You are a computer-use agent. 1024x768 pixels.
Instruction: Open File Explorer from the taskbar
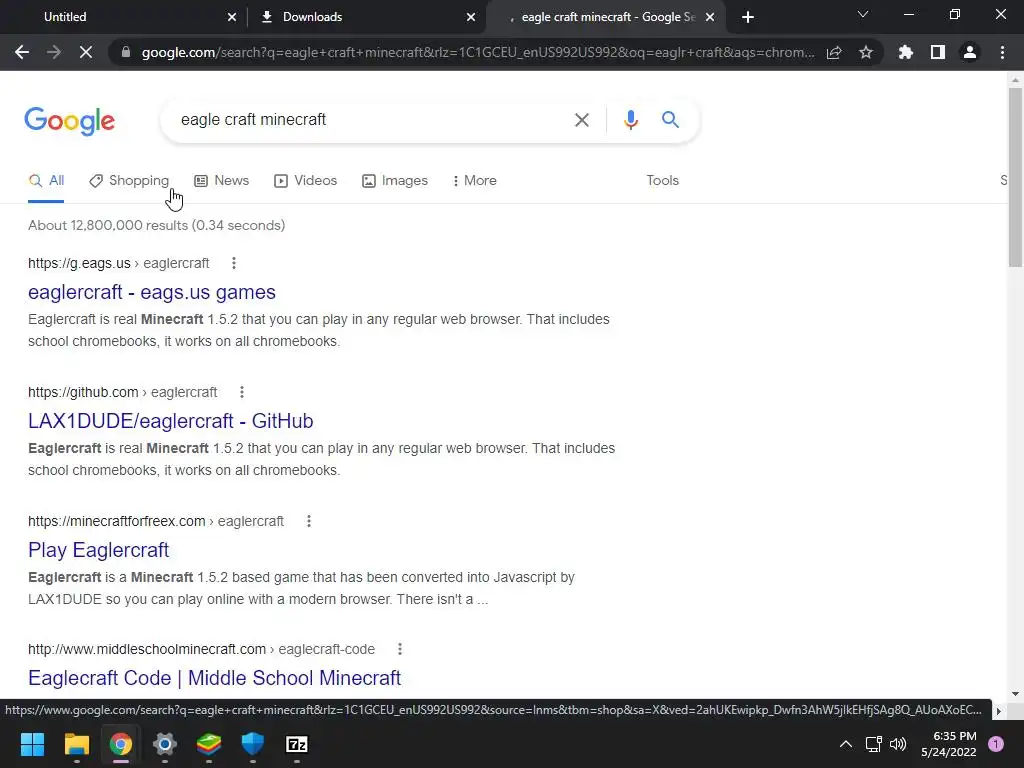(x=76, y=744)
